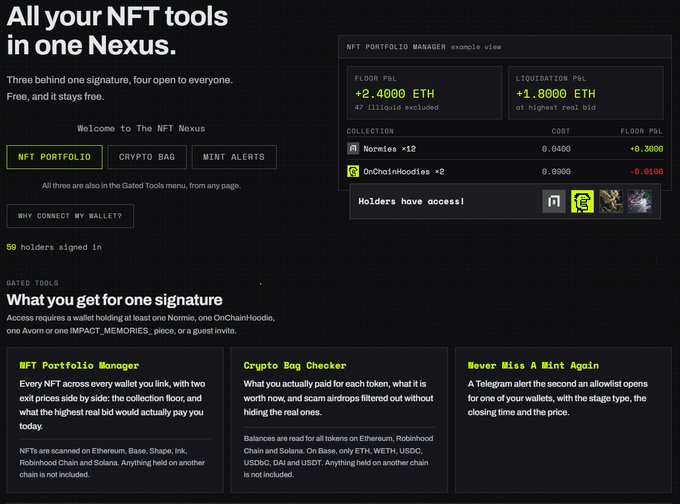Viewport: 680px width, 504px height.
Task: Click the COST column header
Action: point(561,131)
